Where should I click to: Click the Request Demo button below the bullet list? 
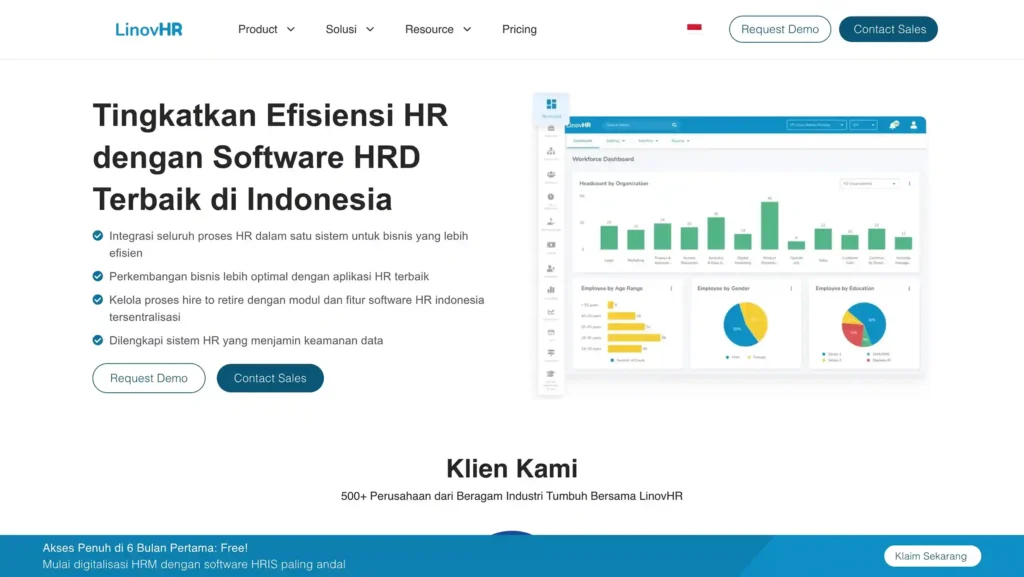(x=149, y=378)
